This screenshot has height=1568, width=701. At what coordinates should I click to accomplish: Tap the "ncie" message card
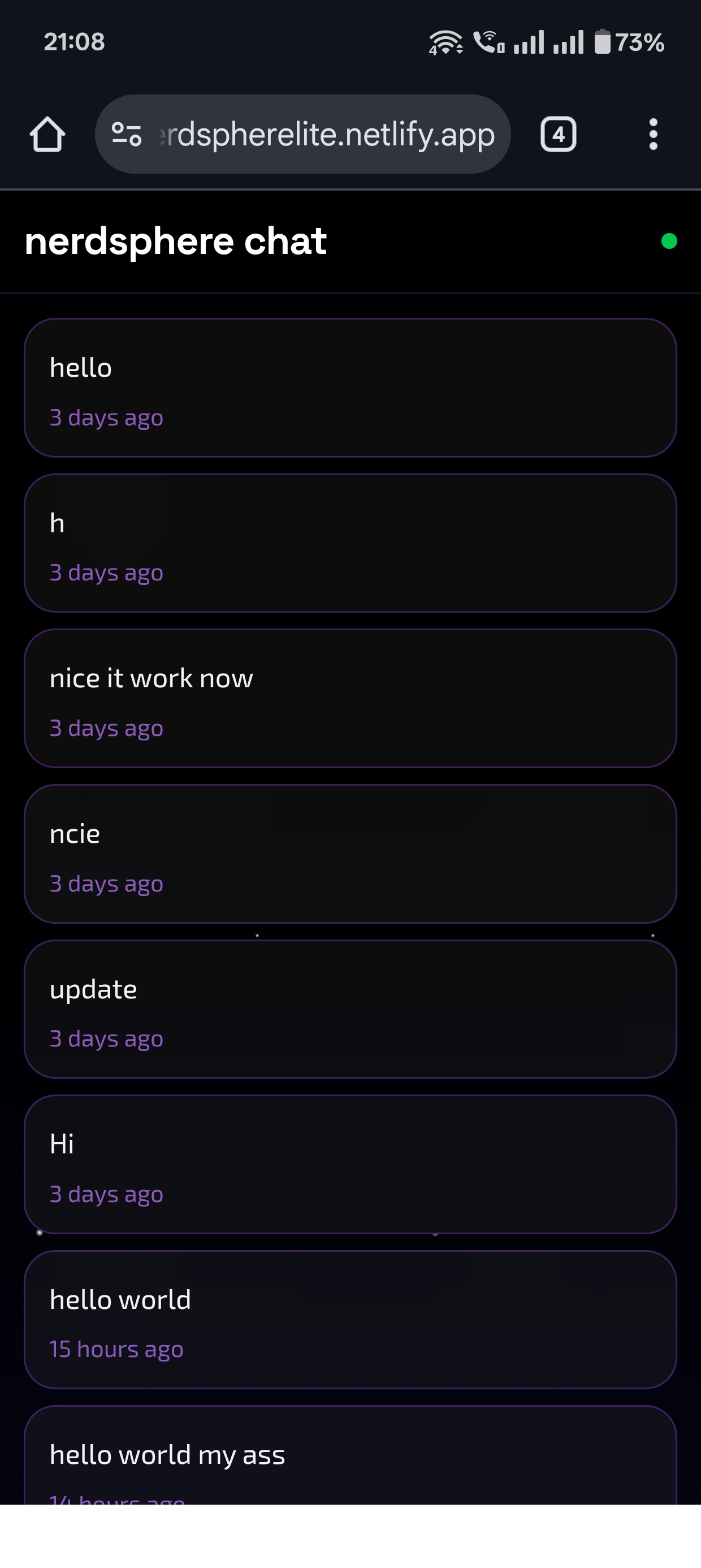[350, 854]
